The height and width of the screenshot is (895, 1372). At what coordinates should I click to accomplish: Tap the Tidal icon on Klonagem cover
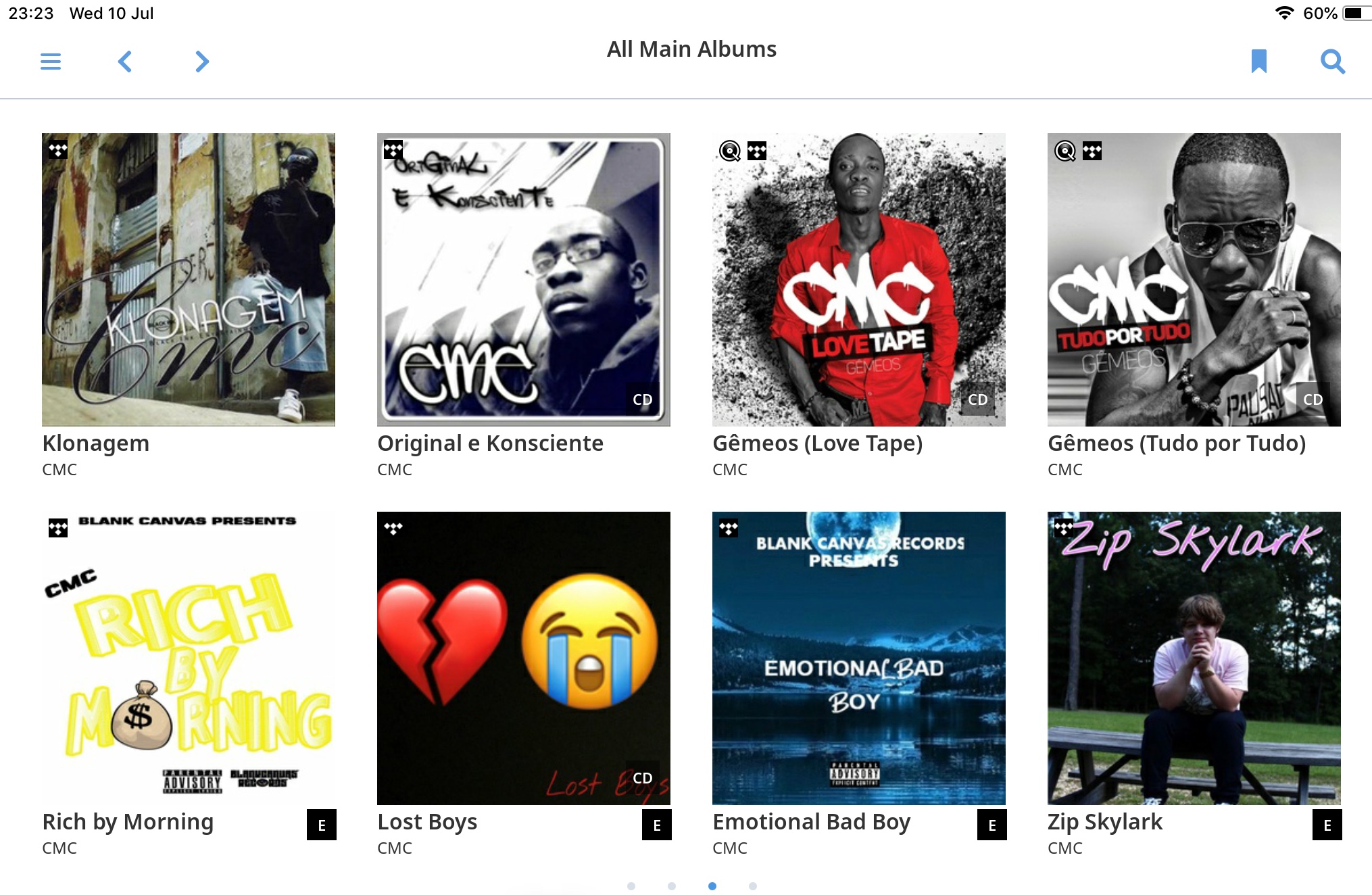click(x=58, y=150)
